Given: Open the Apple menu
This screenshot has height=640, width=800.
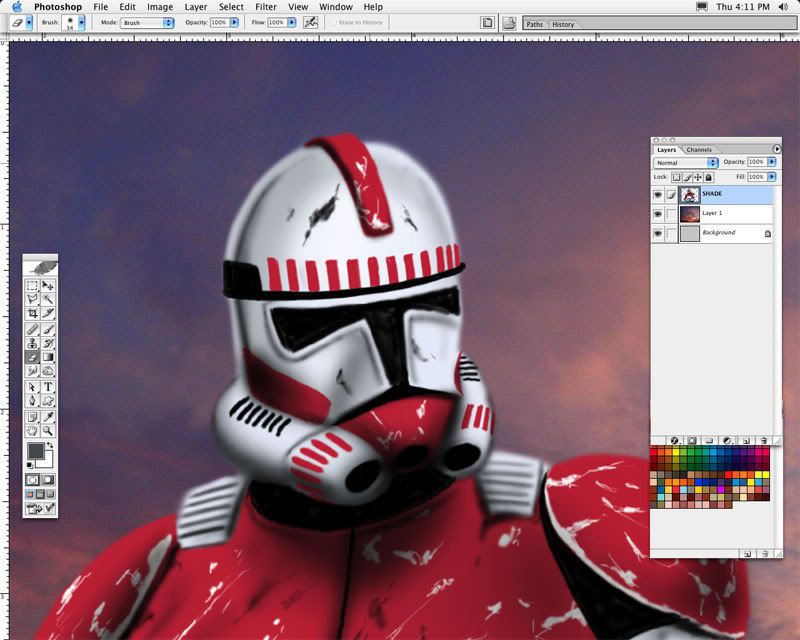Looking at the screenshot, I should pos(17,7).
